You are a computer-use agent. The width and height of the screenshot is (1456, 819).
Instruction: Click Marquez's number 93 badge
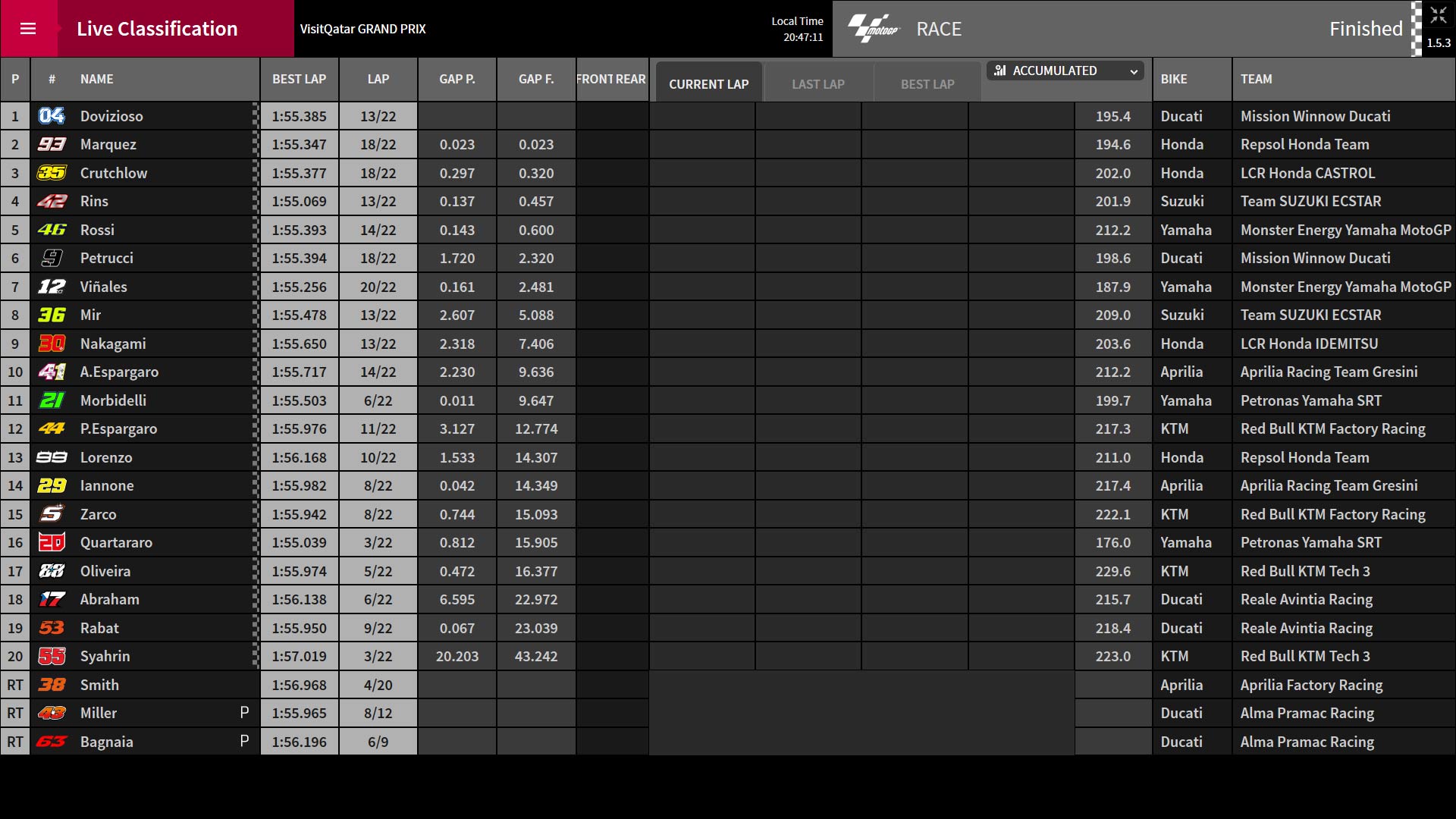52,144
